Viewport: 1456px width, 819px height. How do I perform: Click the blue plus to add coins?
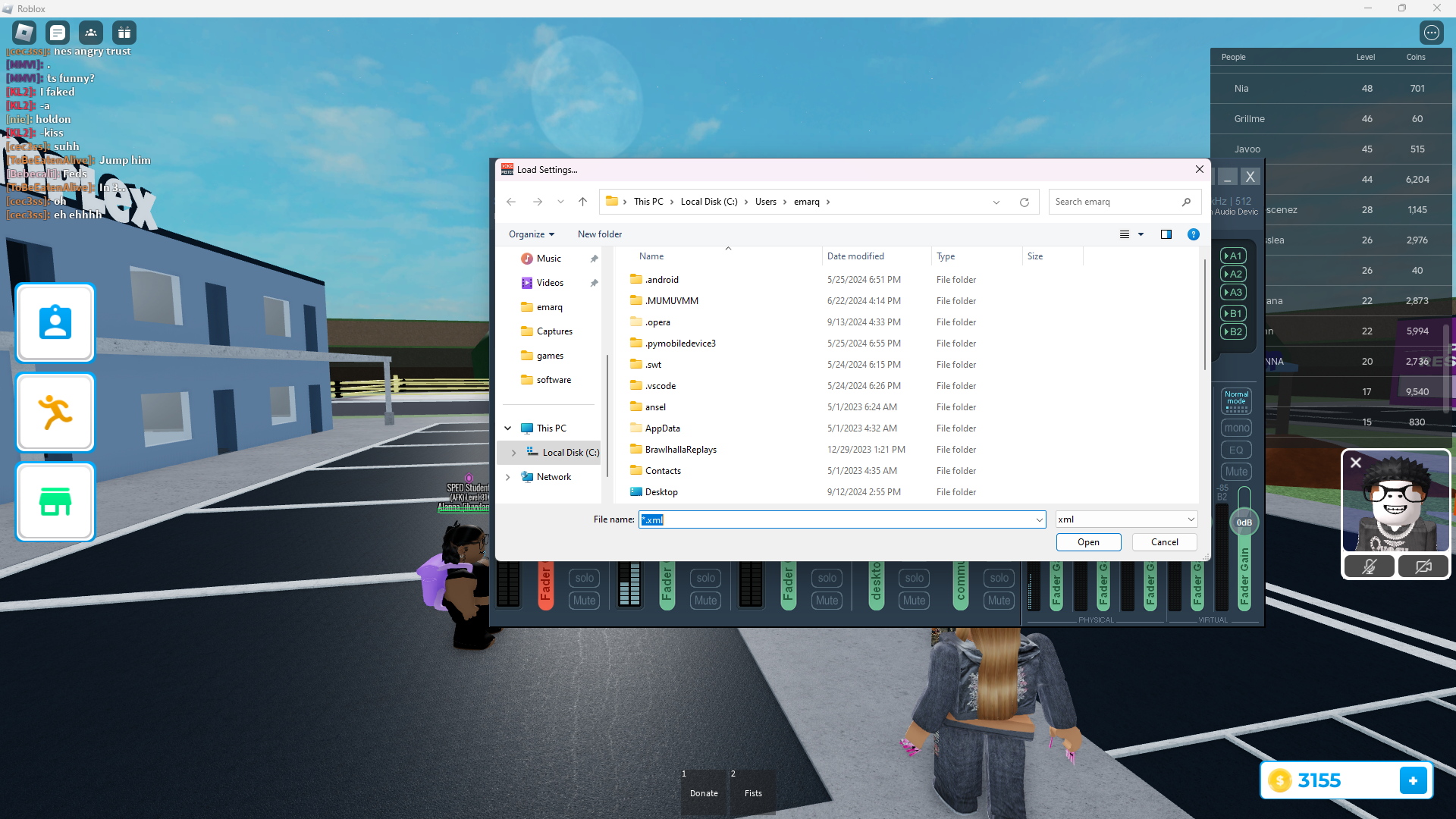[1414, 780]
